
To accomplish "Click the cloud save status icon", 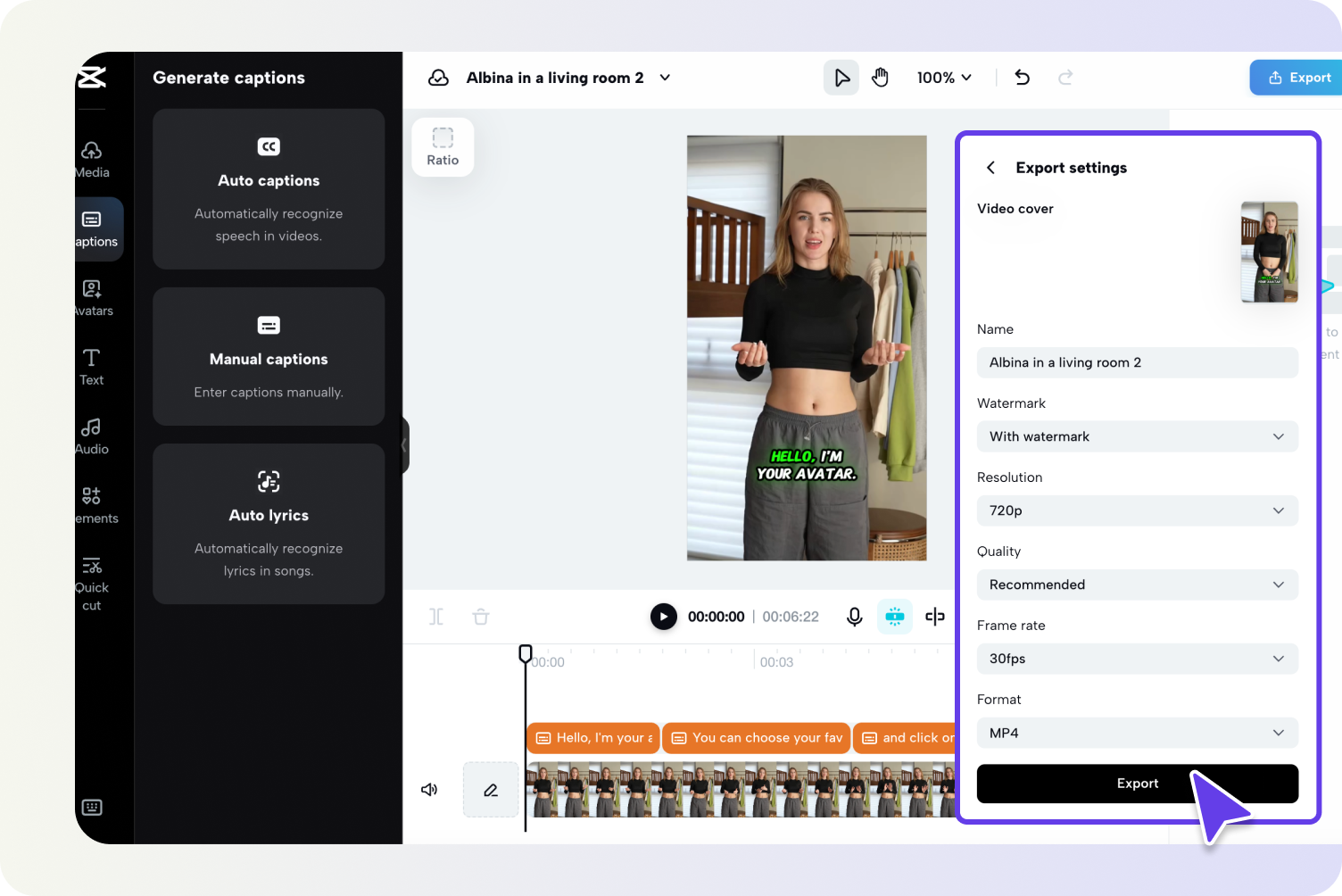I will [x=438, y=78].
